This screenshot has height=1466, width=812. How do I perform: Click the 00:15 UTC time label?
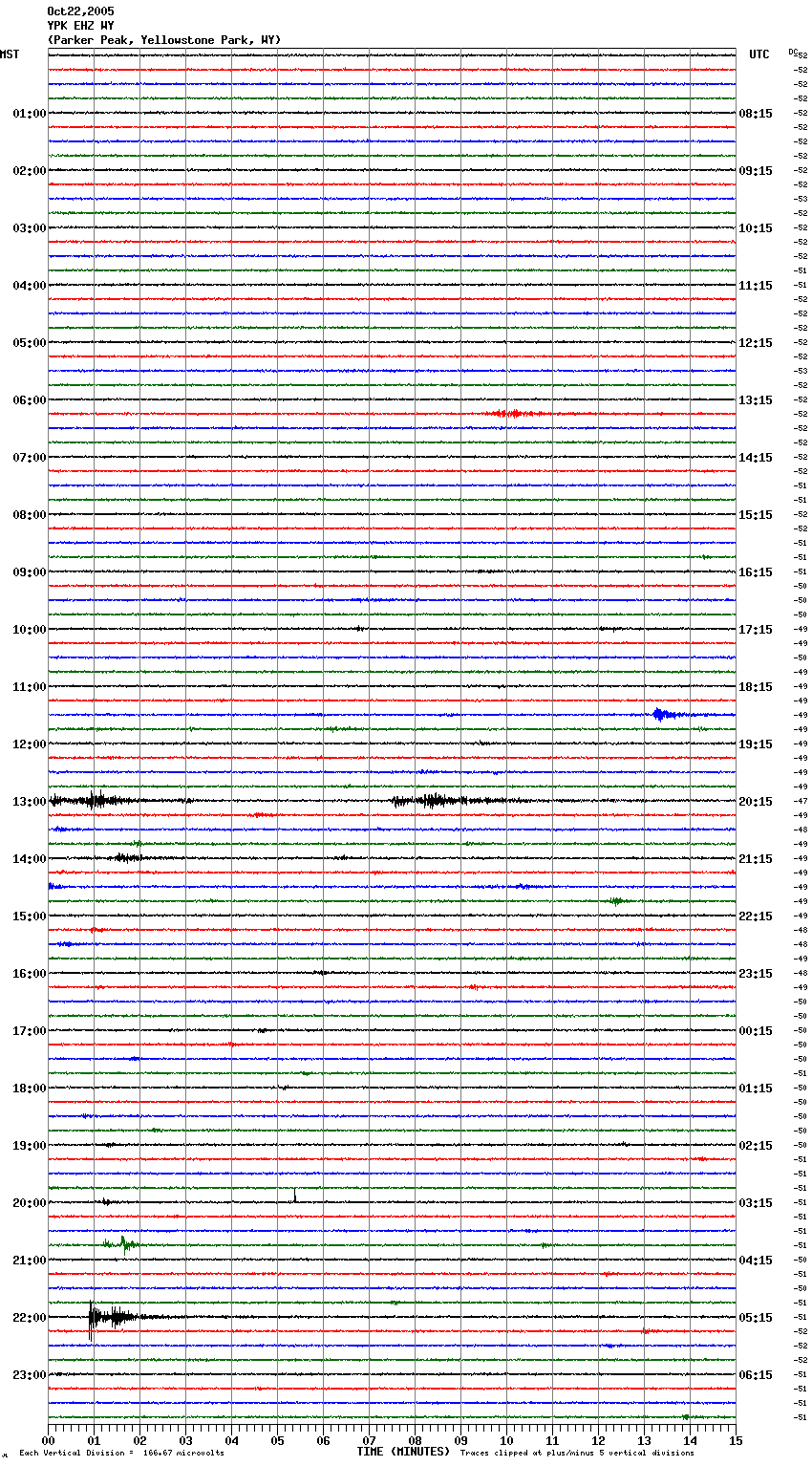coord(756,1031)
